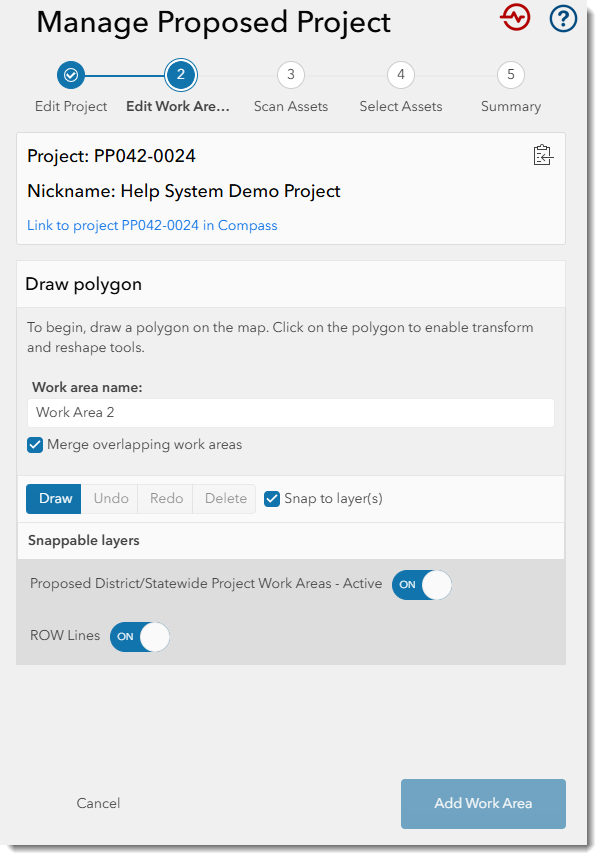Image resolution: width=602 pixels, height=860 pixels.
Task: Click the Delete polygon button
Action: coord(224,499)
